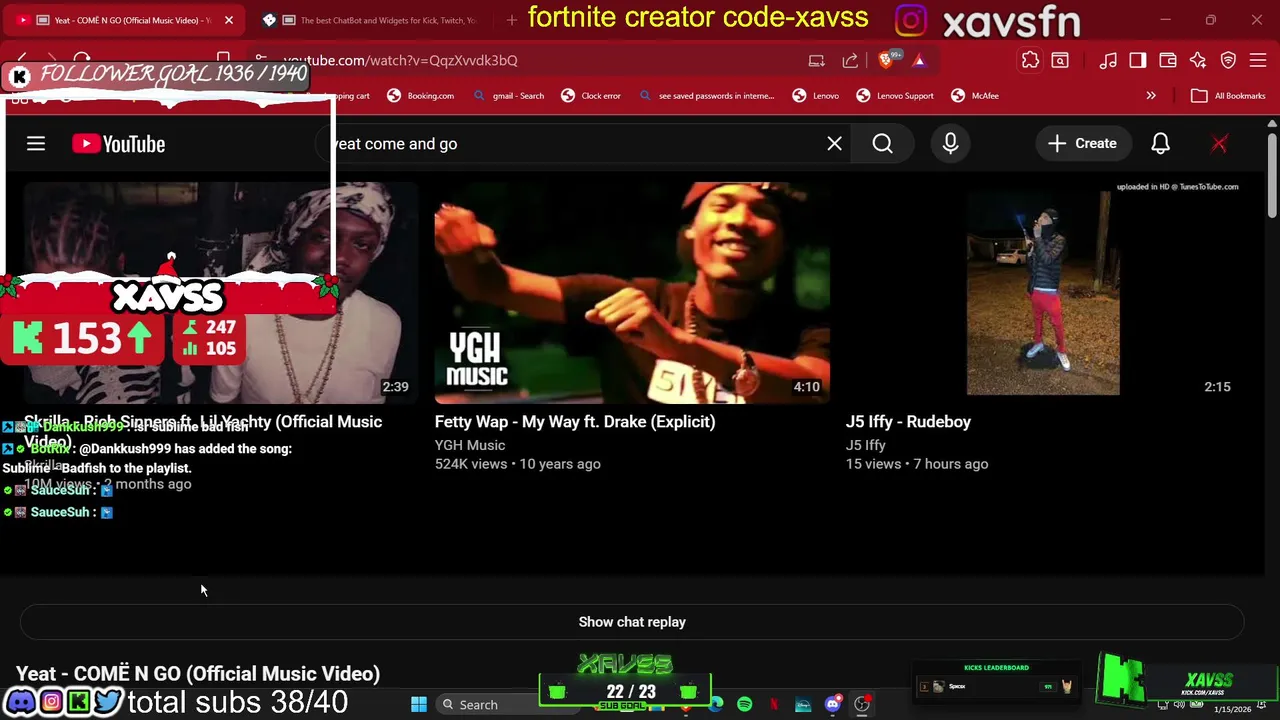Select the video title Yeat - COMË N GO

click(x=198, y=674)
